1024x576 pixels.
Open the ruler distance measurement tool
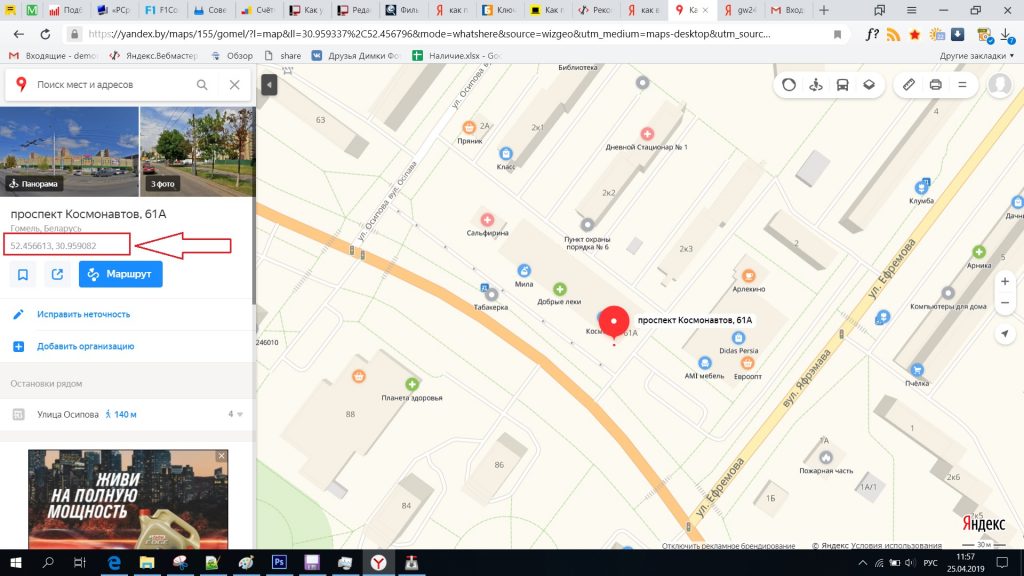(908, 85)
